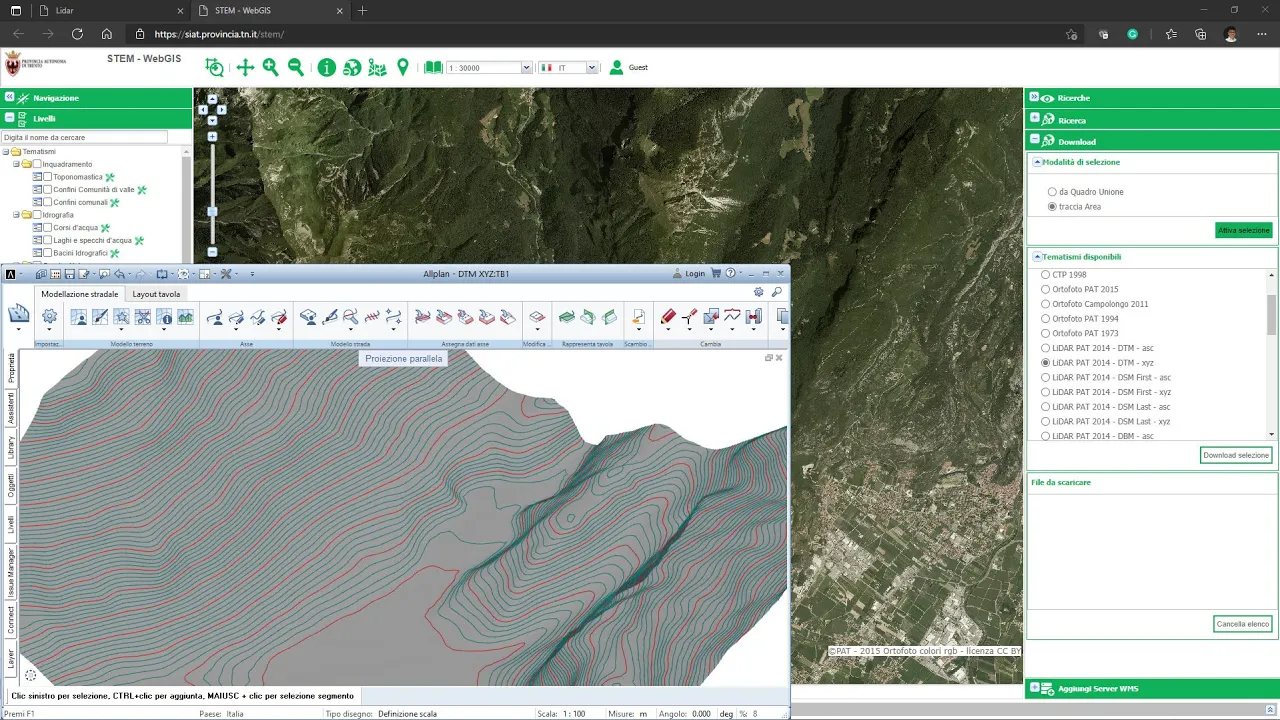Click the Guest user icon

(x=616, y=67)
